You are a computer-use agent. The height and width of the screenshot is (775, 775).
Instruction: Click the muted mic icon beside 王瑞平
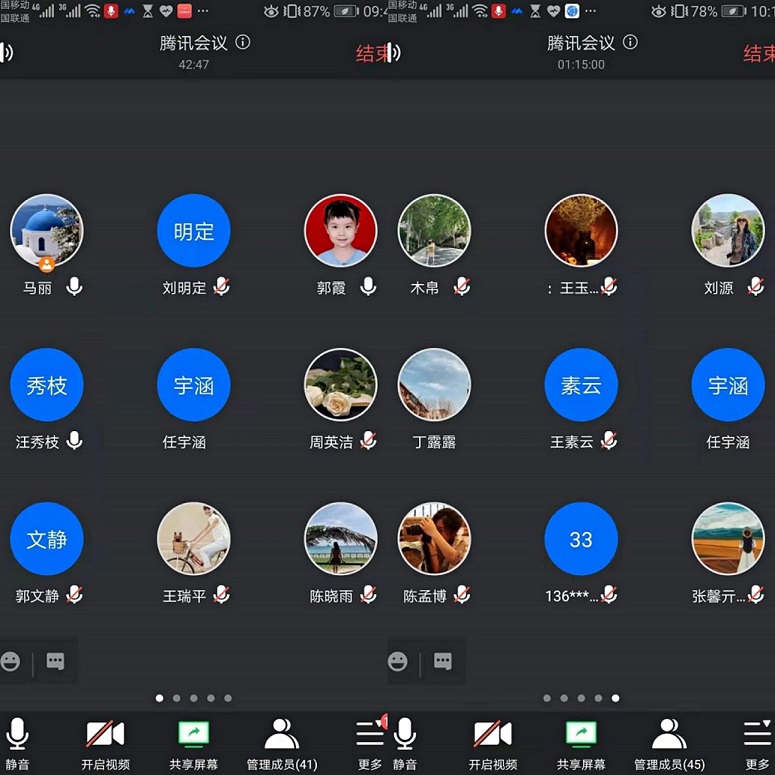click(221, 595)
